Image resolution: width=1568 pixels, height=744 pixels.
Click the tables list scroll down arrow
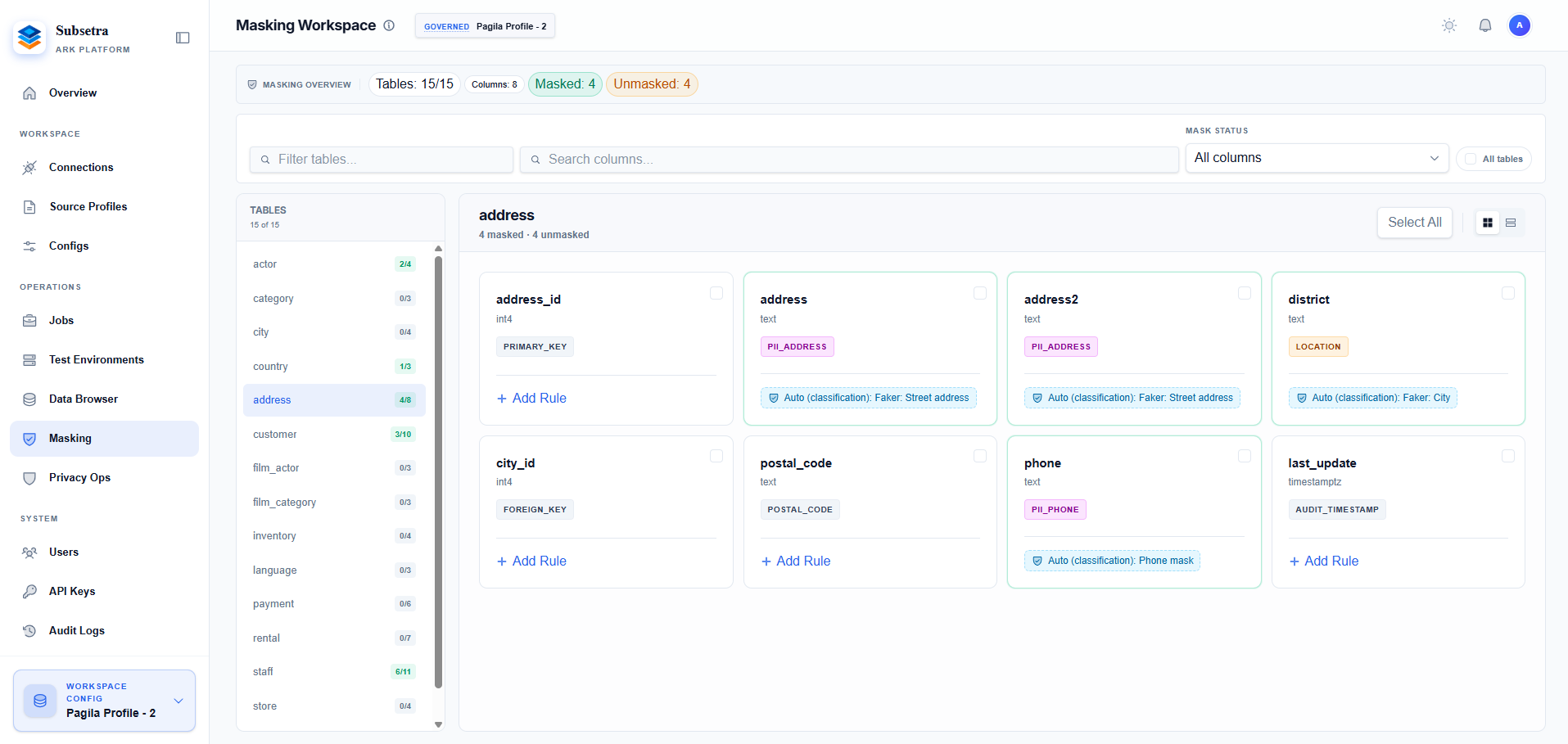pos(438,724)
